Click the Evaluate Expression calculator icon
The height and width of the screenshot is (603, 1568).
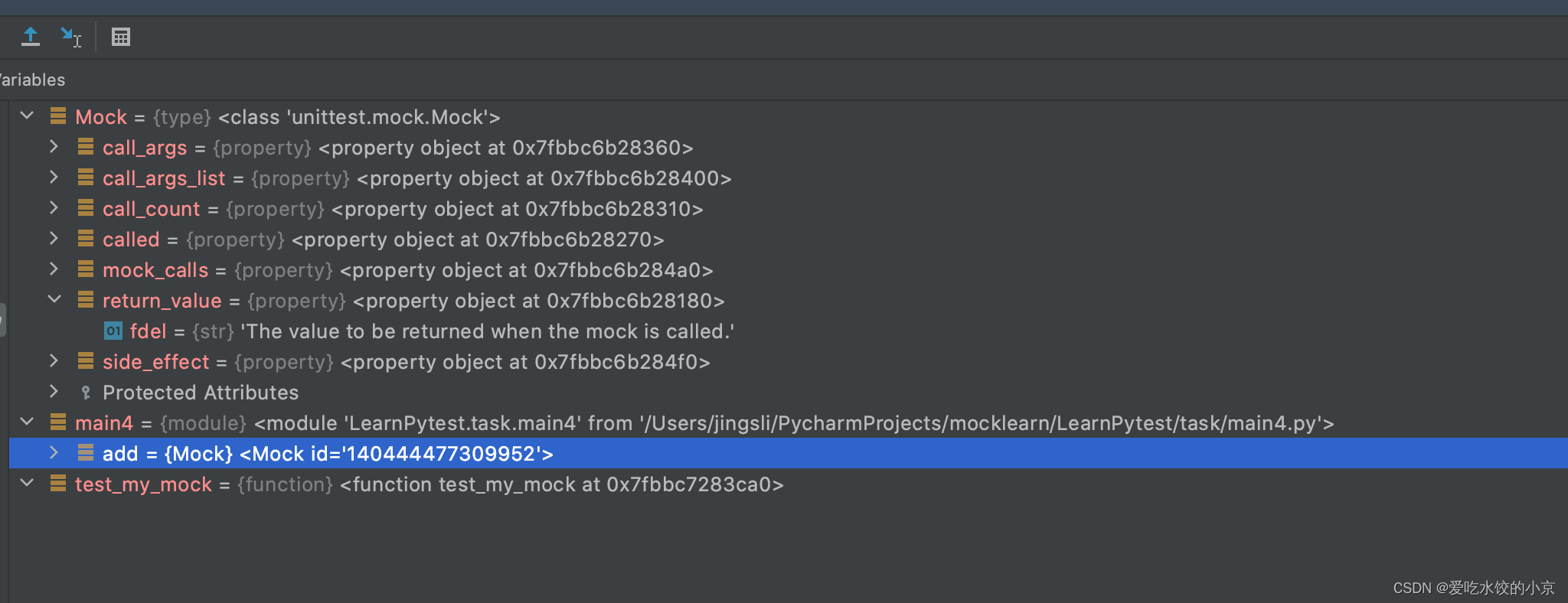tap(120, 36)
